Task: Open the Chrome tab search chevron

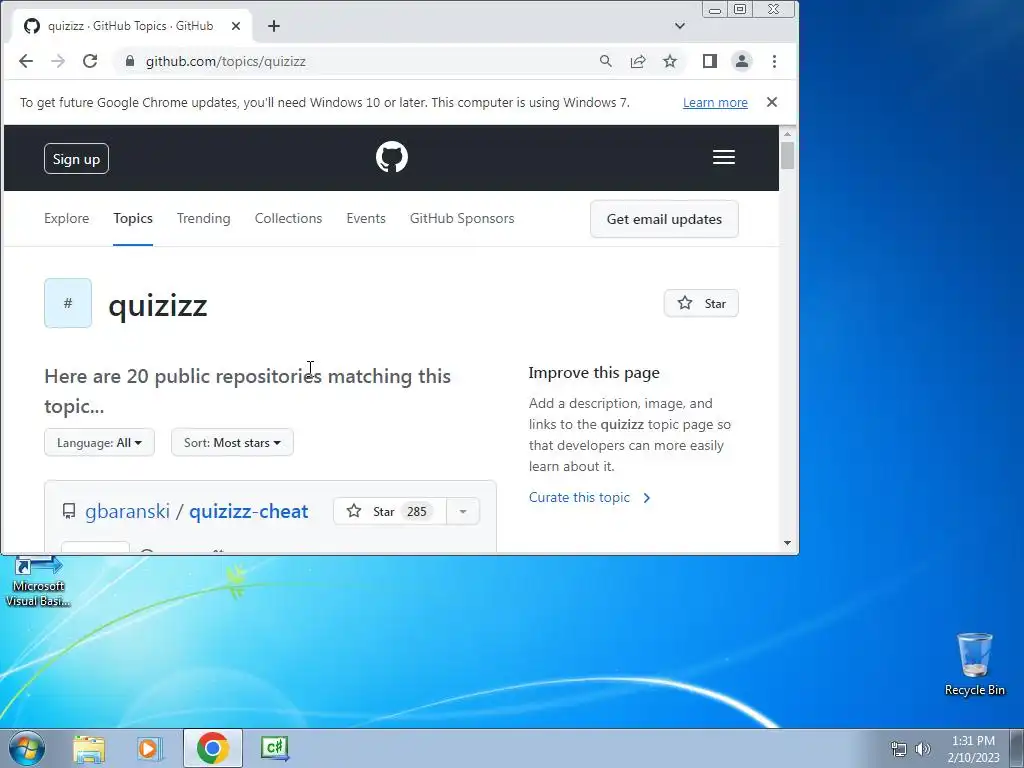Action: tap(680, 26)
